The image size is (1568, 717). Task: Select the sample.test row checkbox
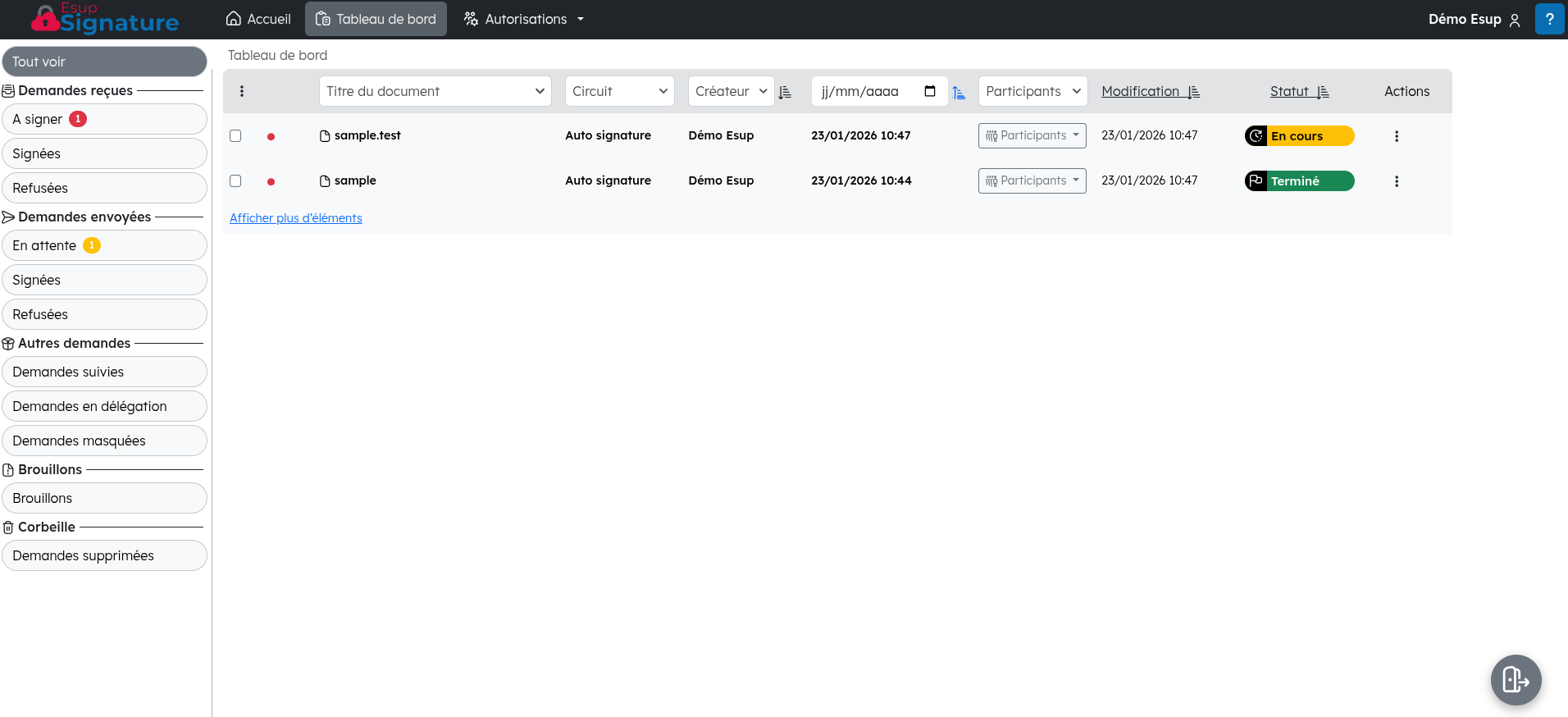(x=235, y=135)
